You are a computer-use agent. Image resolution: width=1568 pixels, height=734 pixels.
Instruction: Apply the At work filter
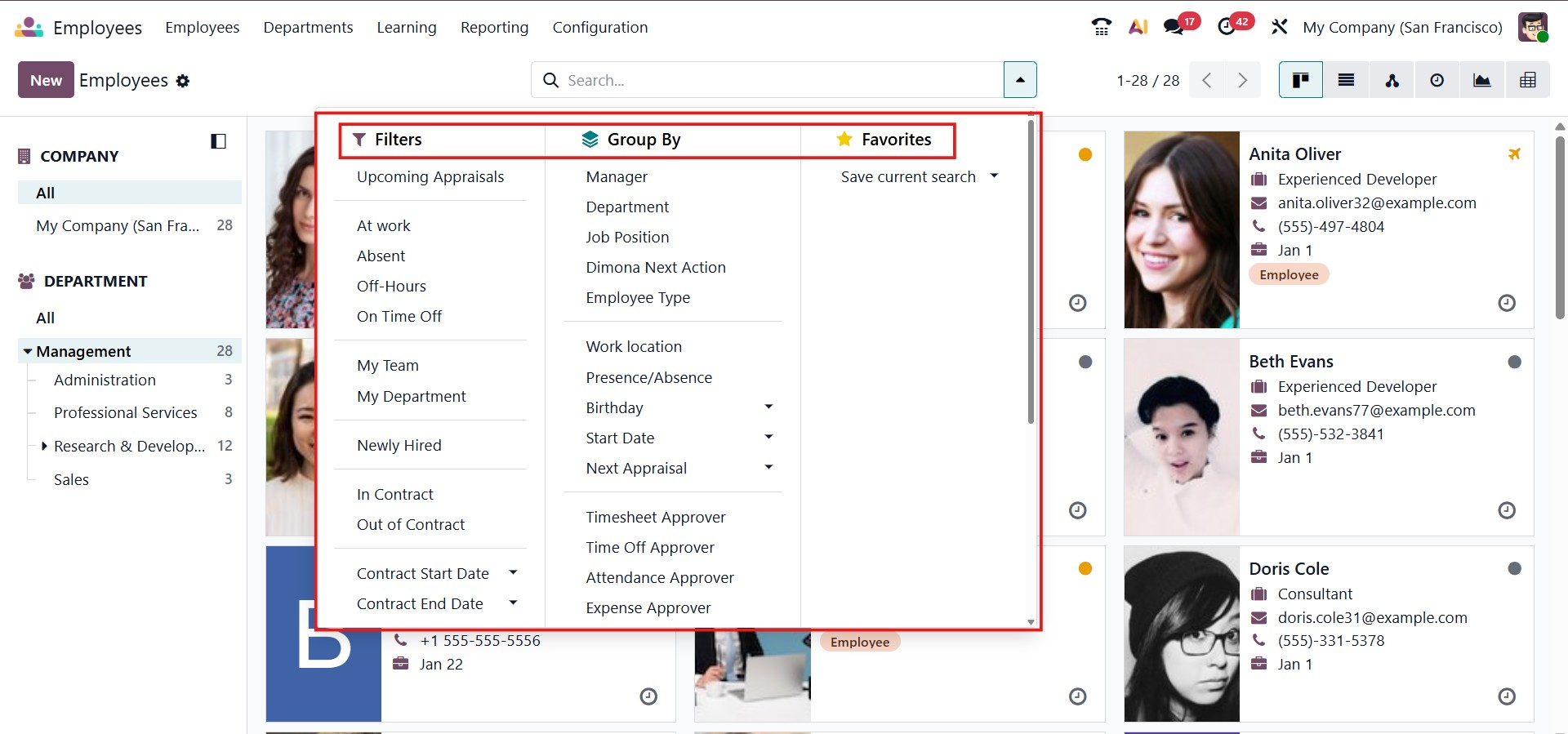[x=384, y=225]
